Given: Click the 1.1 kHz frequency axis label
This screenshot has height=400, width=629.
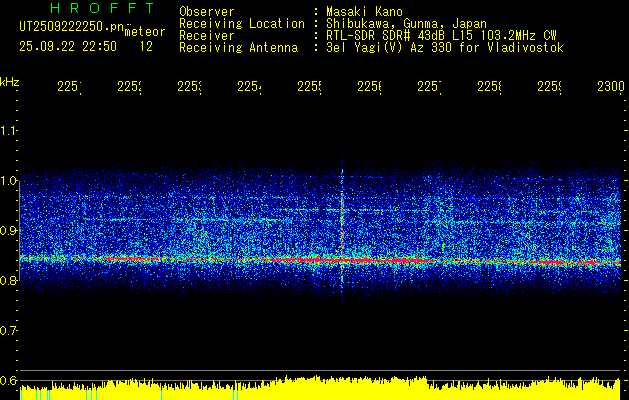Looking at the screenshot, I should [9, 130].
